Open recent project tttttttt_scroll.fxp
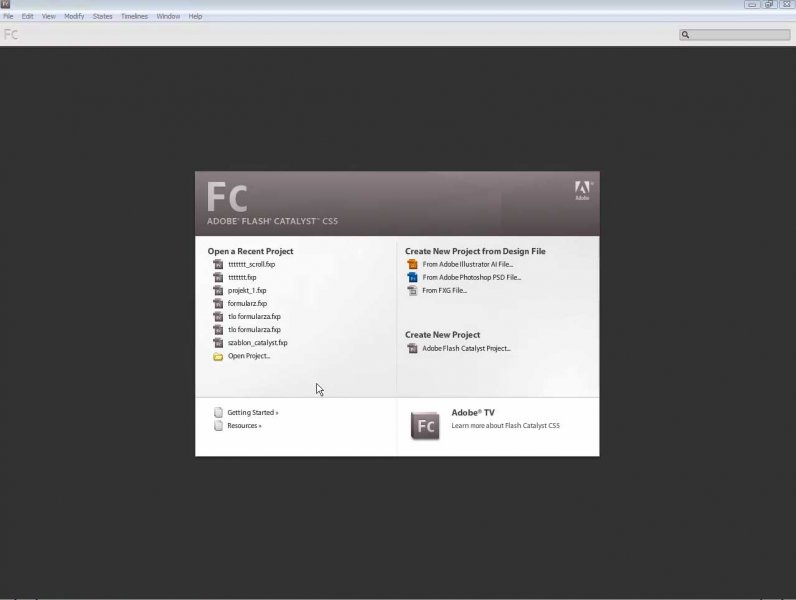Viewport: 796px width, 600px height. tap(251, 265)
